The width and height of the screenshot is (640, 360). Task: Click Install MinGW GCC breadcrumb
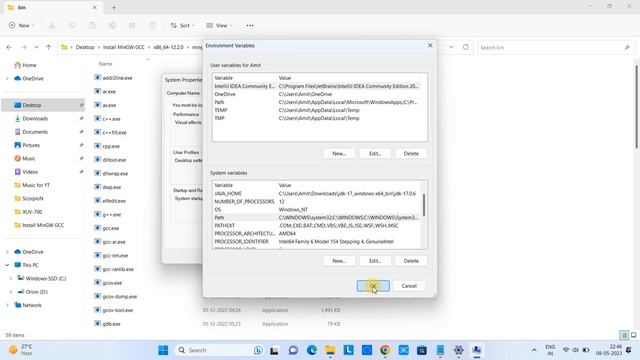click(124, 47)
